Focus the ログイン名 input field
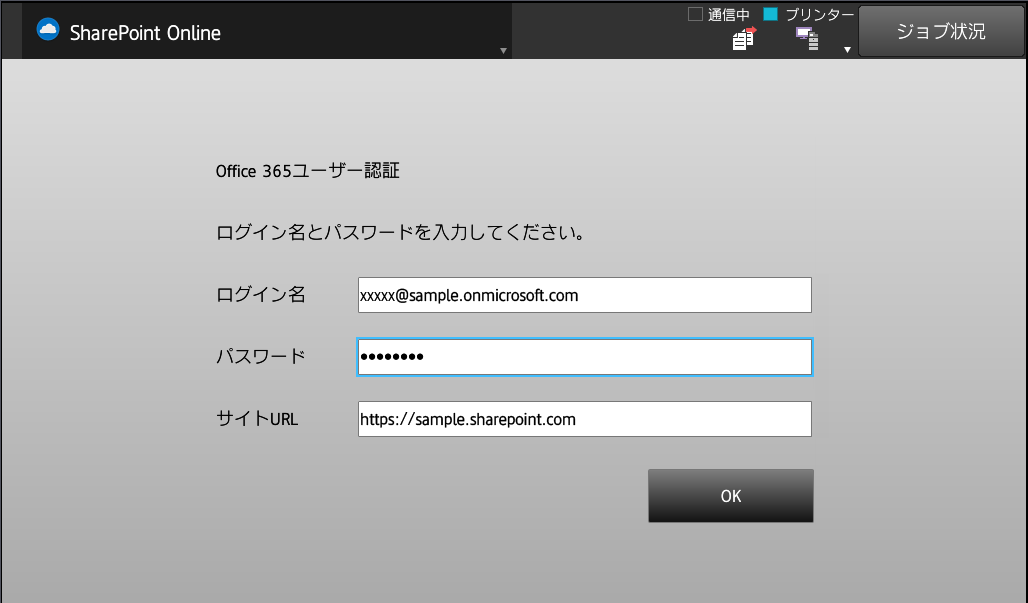1028x603 pixels. point(584,295)
